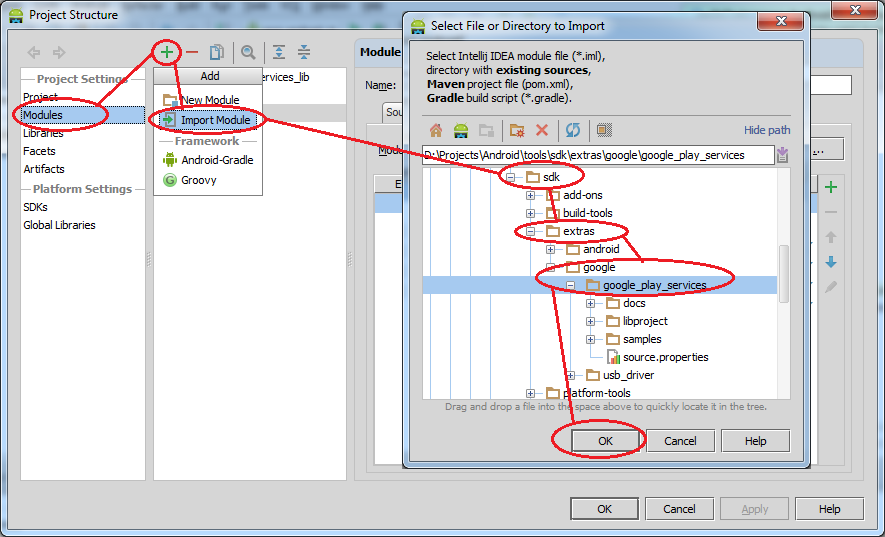
Task: Click the directory path input field
Action: coord(598,155)
